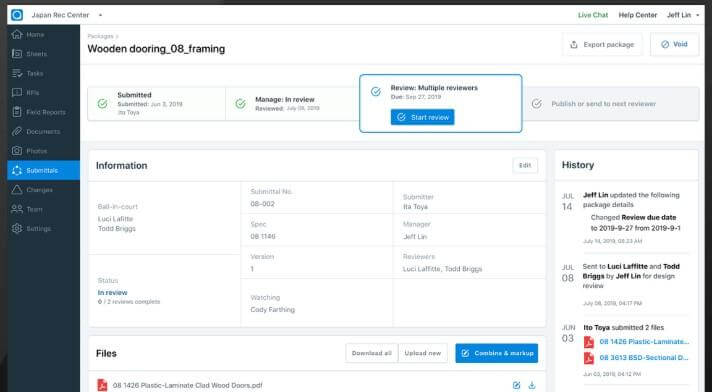The image size is (712, 392).
Task: Open the Team people icon
Action: pyautogui.click(x=17, y=209)
